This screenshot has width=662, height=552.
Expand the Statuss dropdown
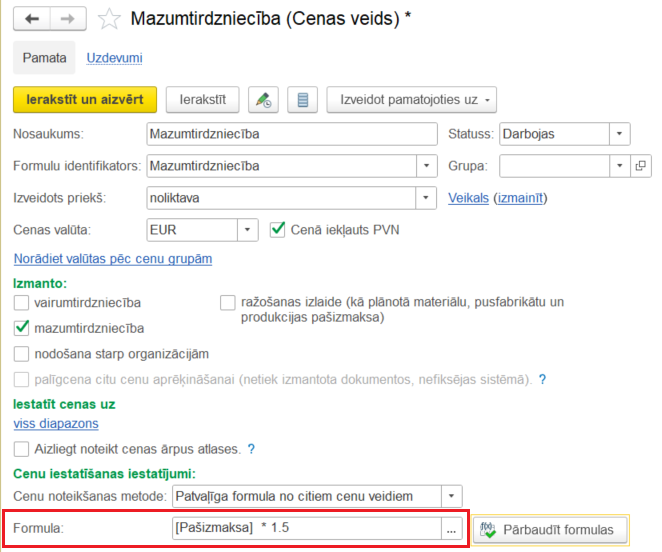point(620,134)
